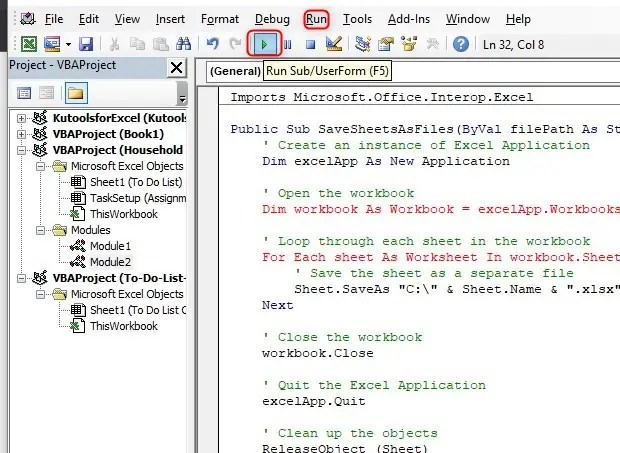This screenshot has width=620, height=453.
Task: Click the Run Sub/UserForm play button
Action: 264,44
